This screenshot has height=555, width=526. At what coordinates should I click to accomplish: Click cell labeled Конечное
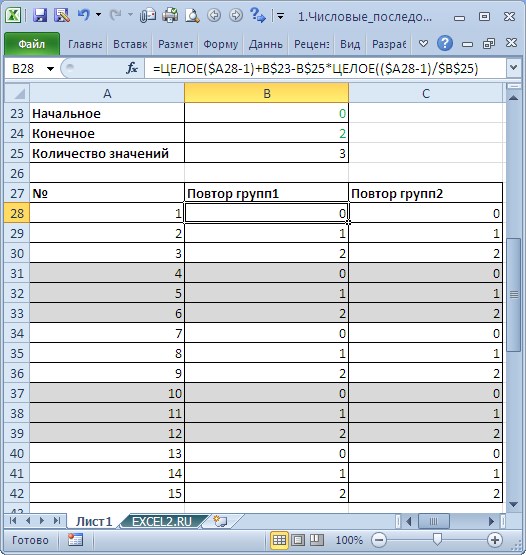point(107,133)
